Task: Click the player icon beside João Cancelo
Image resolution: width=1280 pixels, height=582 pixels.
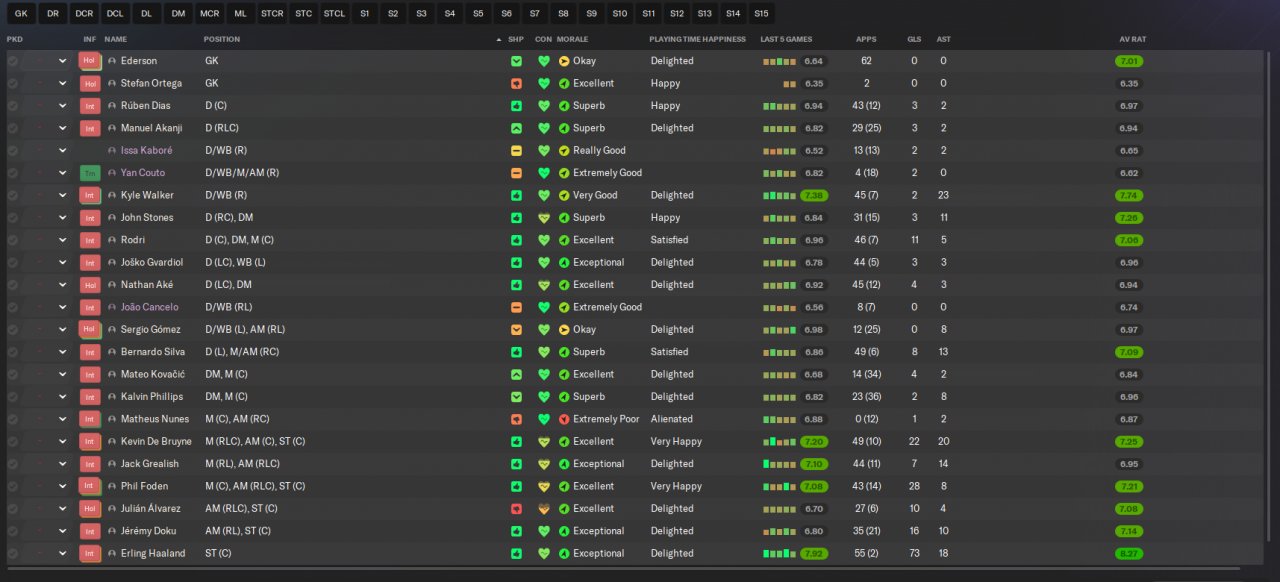Action: click(x=112, y=307)
